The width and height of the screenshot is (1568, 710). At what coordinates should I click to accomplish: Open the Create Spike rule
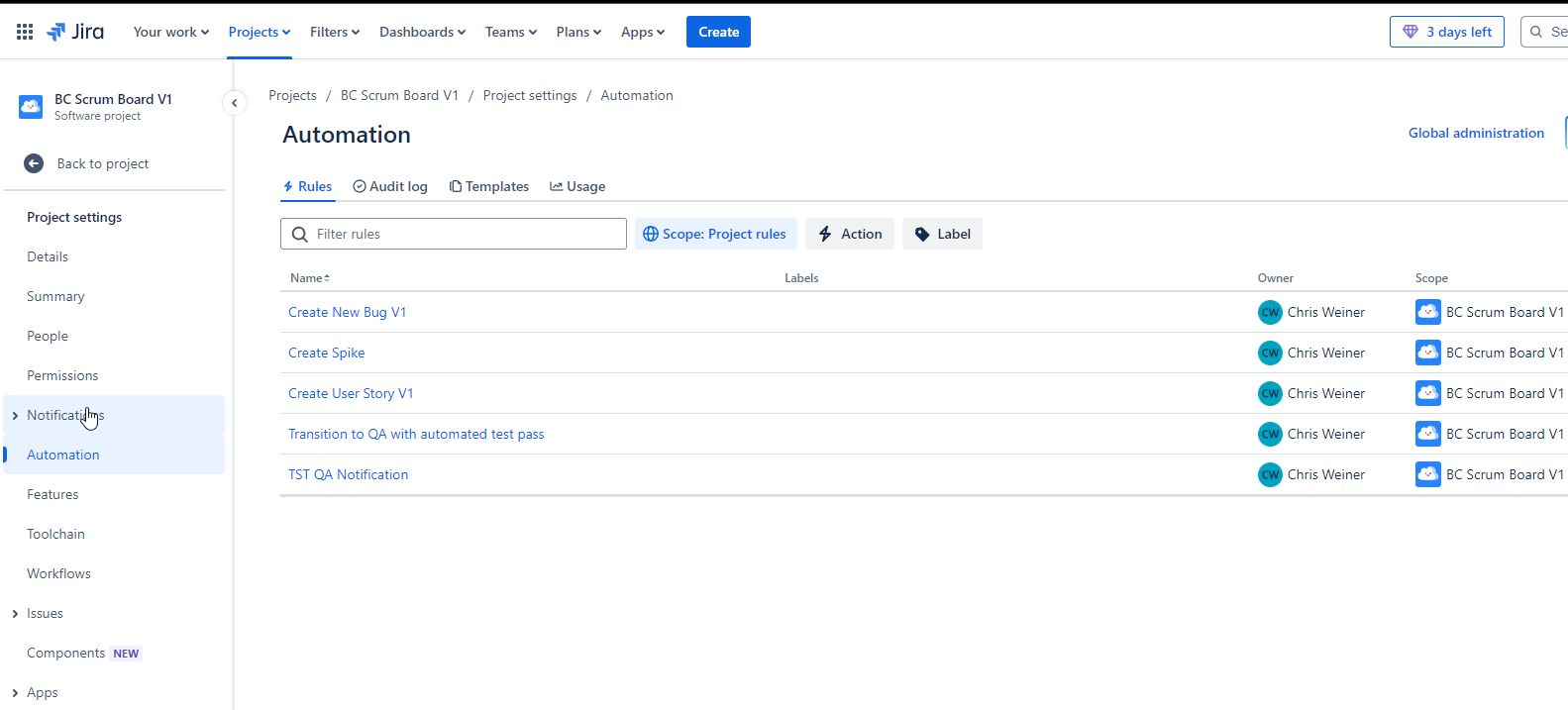[x=326, y=353]
